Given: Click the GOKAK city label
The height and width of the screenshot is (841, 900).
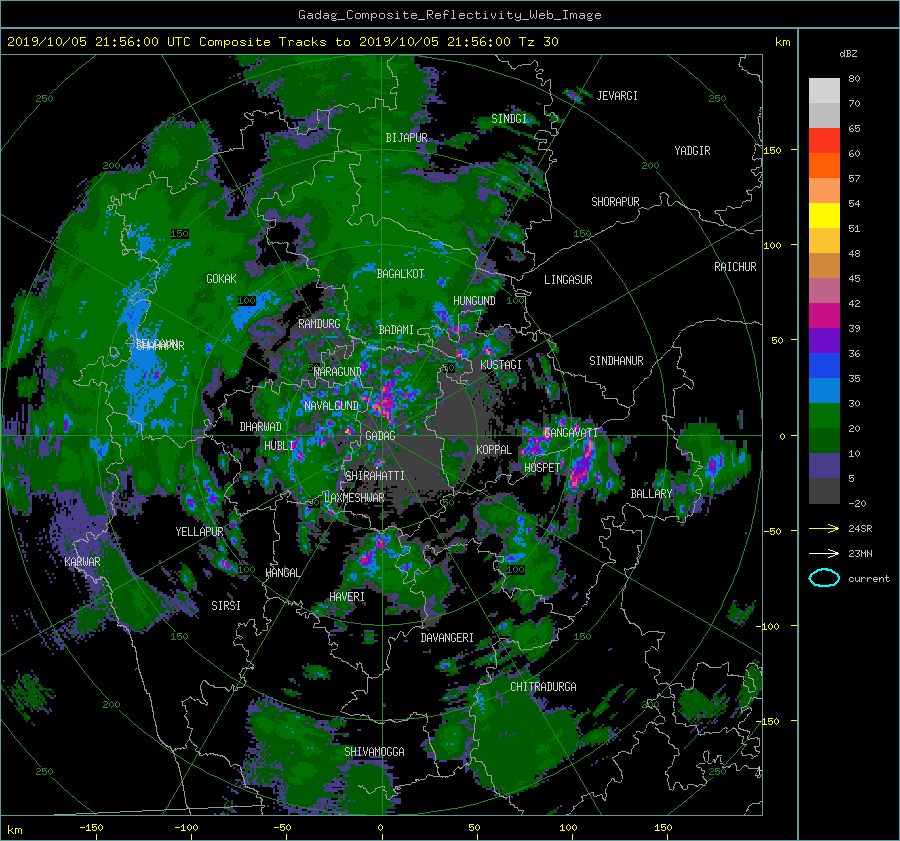Looking at the screenshot, I should pyautogui.click(x=221, y=279).
